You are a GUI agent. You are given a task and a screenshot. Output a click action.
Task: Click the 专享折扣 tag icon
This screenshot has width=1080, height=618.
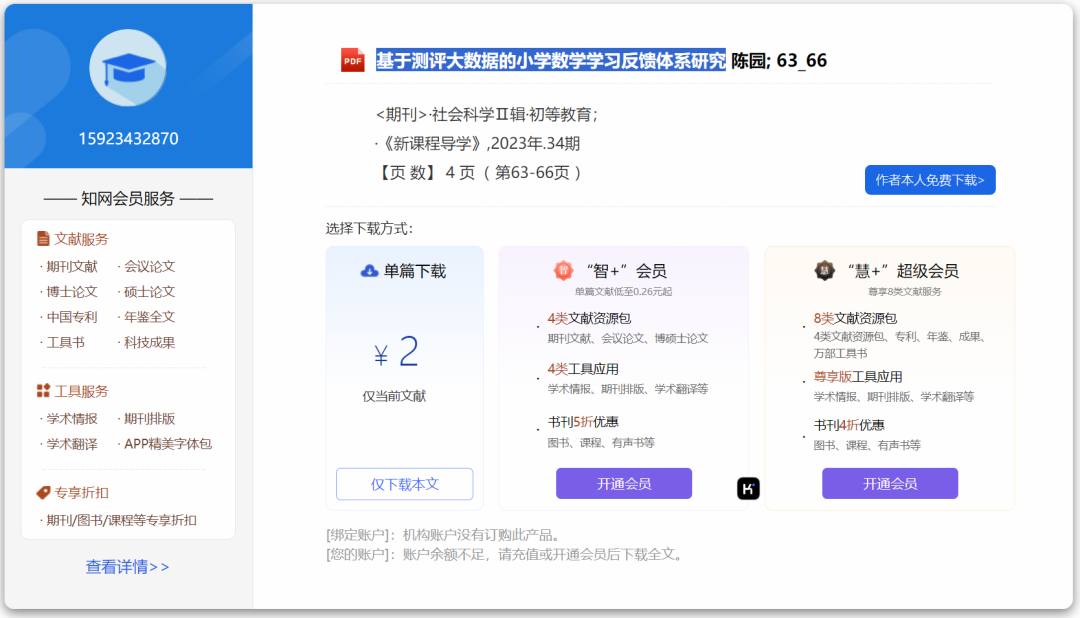point(43,493)
